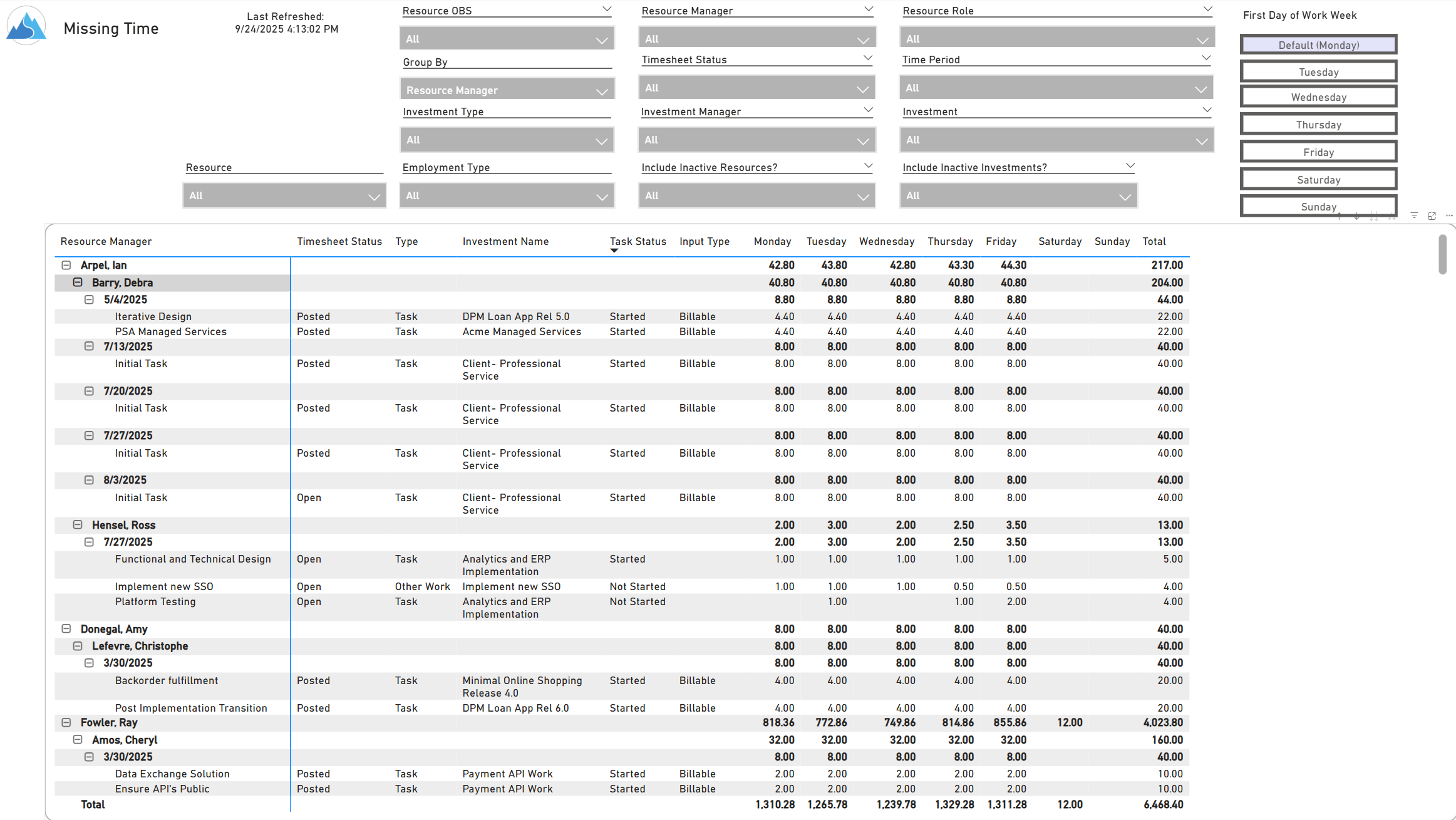Sort by the Investment Name column header

point(505,241)
